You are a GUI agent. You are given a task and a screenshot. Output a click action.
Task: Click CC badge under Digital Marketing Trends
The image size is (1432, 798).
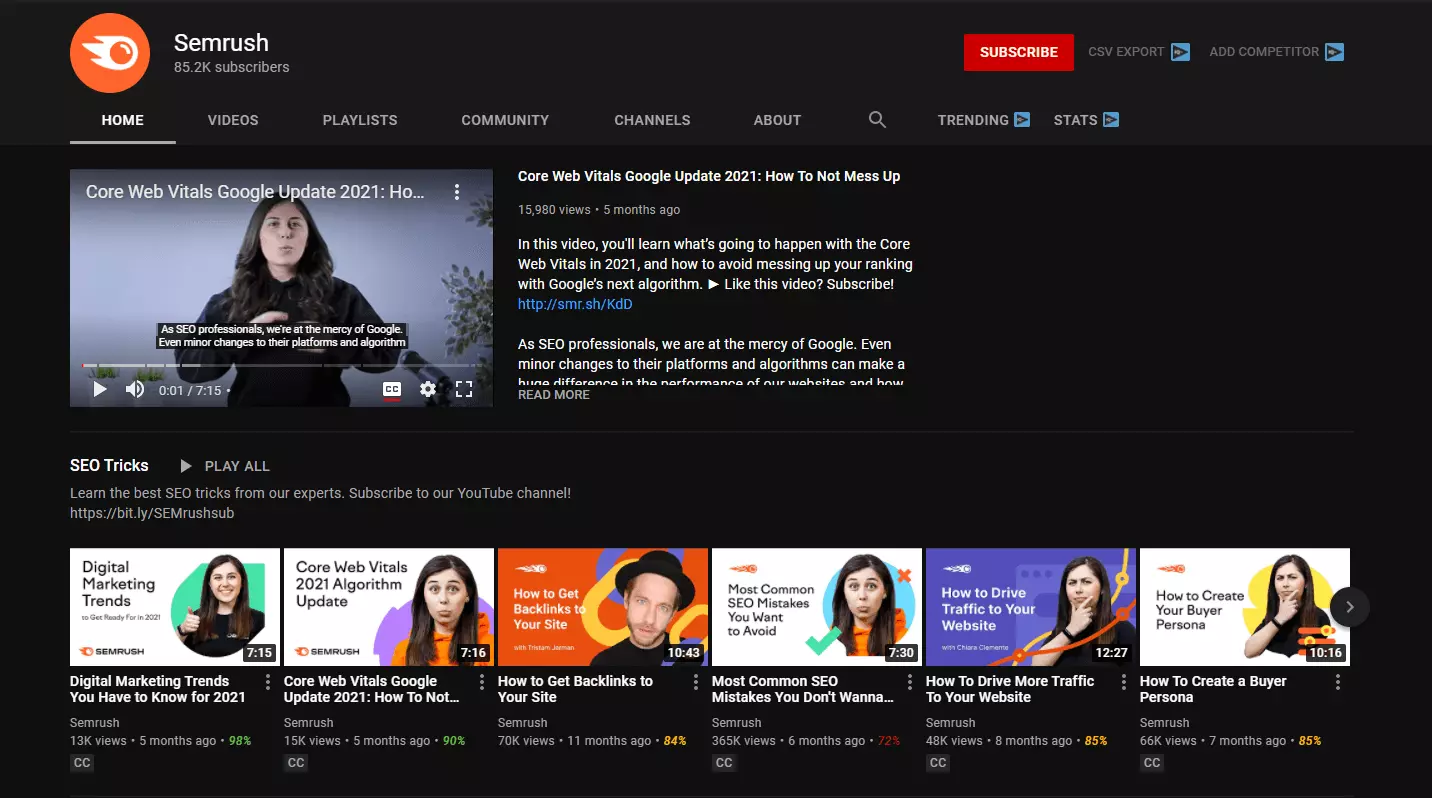[x=82, y=763]
